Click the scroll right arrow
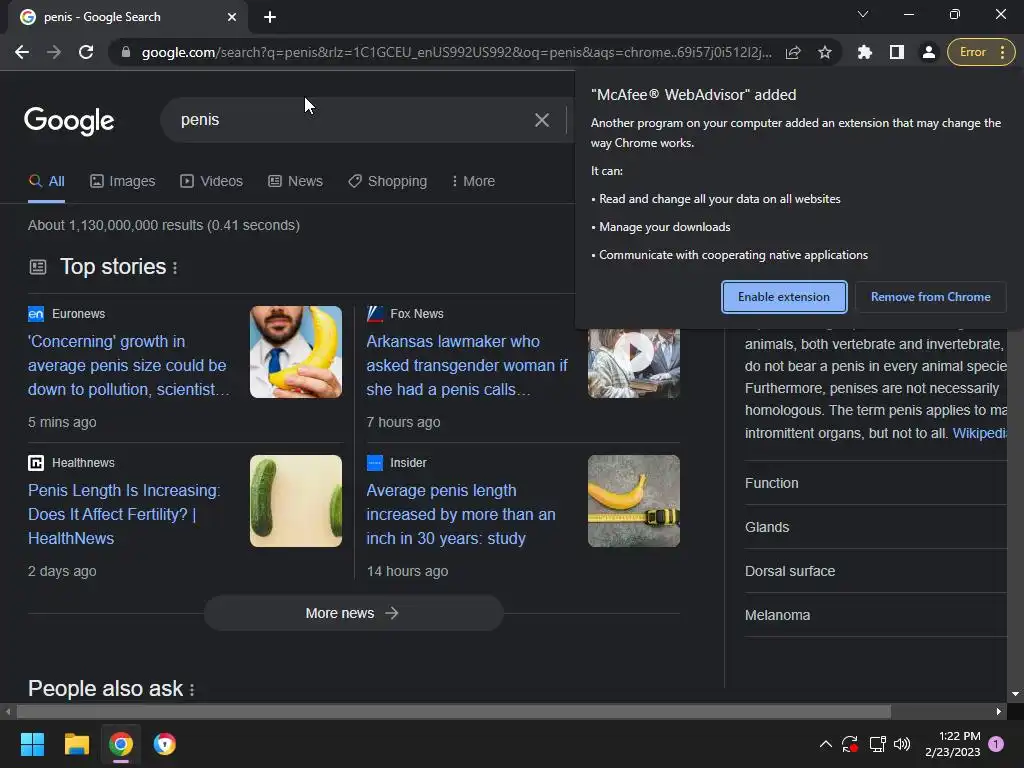 [x=999, y=711]
